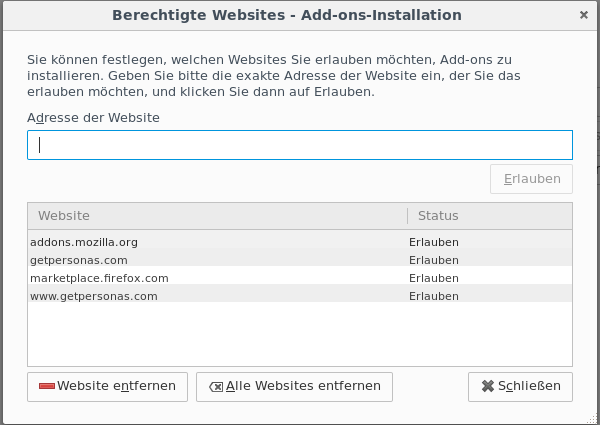This screenshot has width=600, height=425.
Task: Choose the www.getpersonas.com list entry
Action: 94,296
